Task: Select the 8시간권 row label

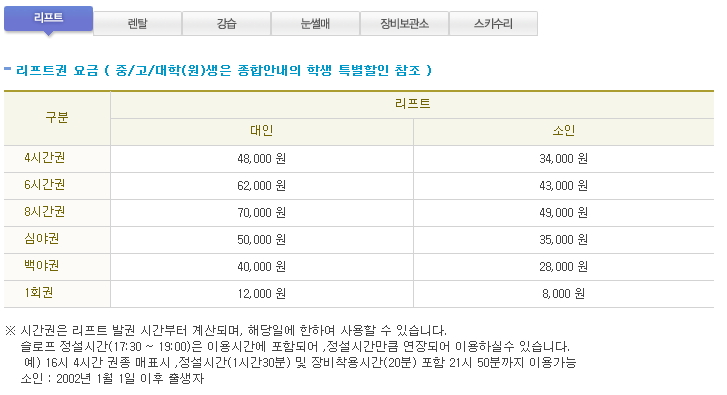Action: pyautogui.click(x=45, y=212)
